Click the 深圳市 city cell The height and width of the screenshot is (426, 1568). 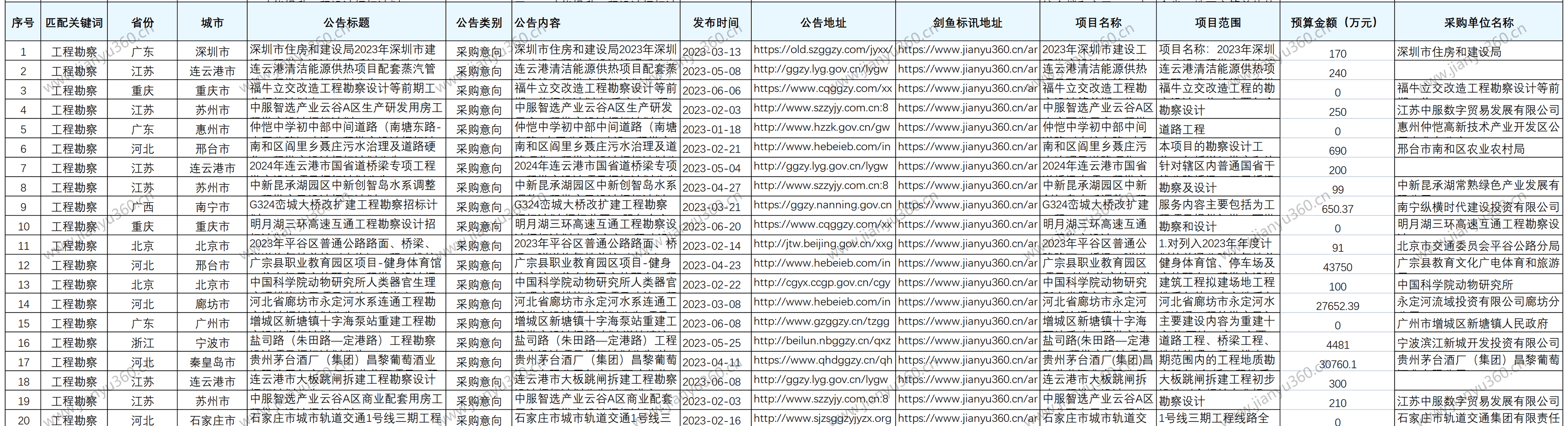click(213, 52)
